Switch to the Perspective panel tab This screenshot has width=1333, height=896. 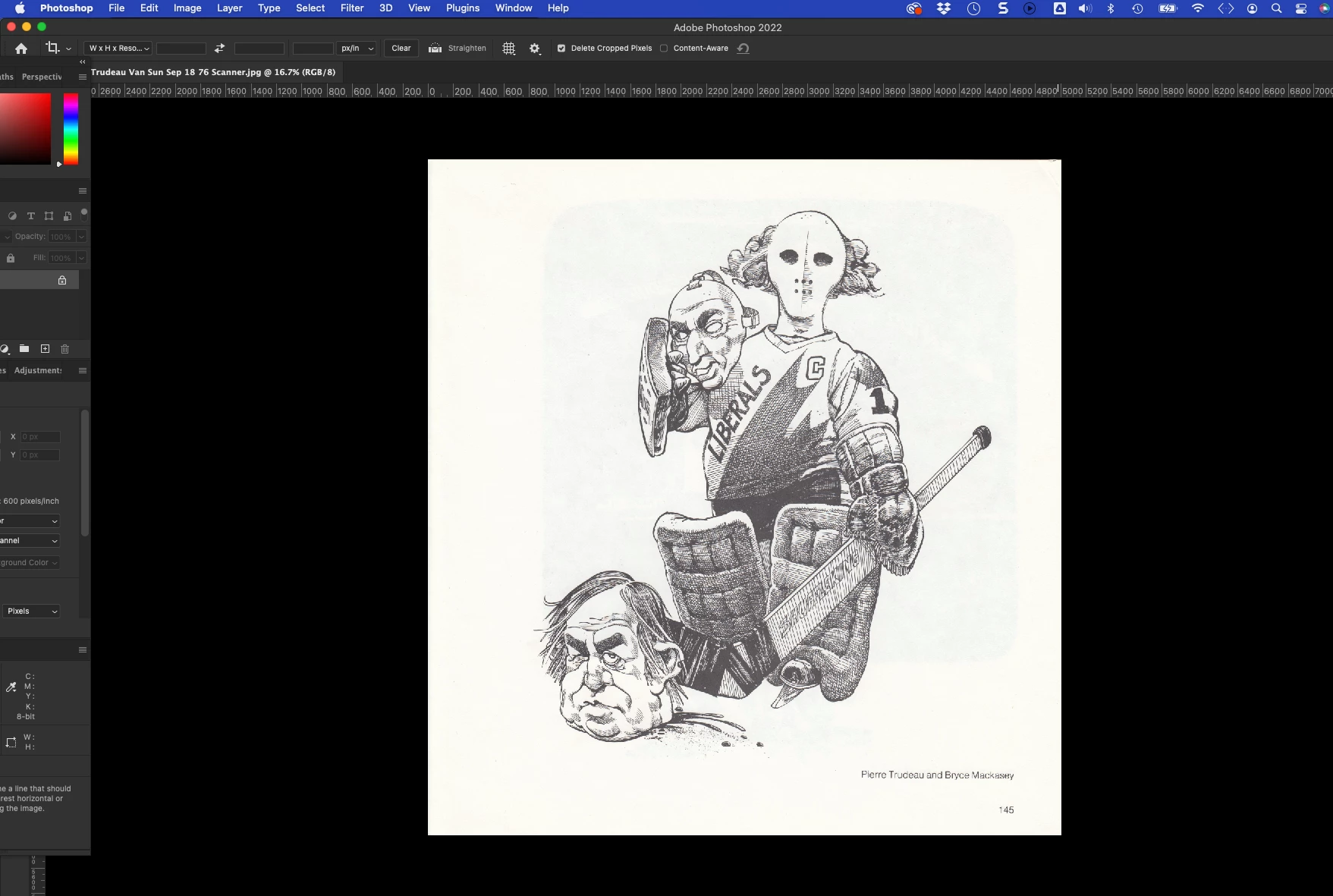tap(42, 77)
